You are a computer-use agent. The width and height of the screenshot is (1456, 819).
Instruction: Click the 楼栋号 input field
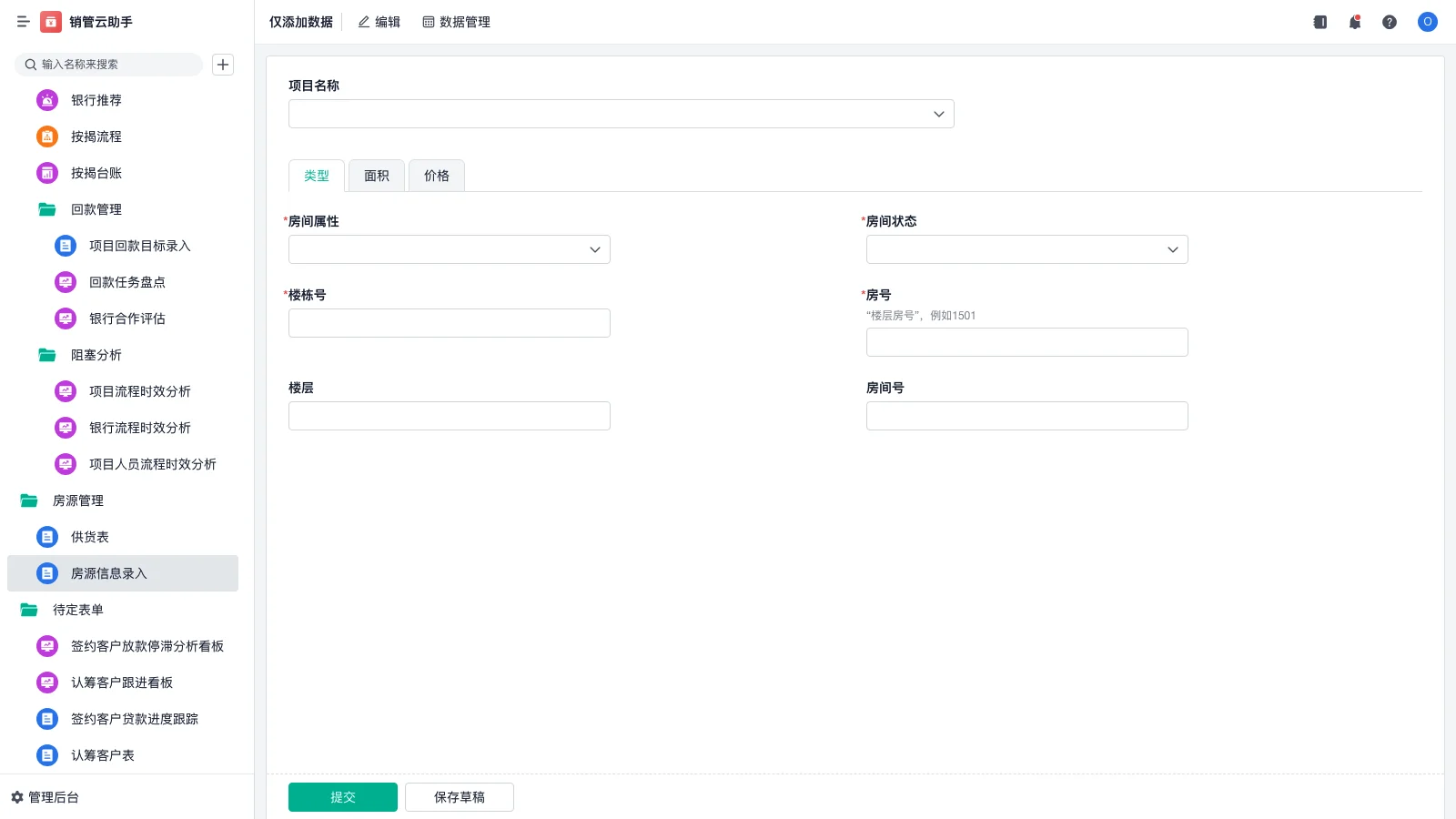pos(449,322)
